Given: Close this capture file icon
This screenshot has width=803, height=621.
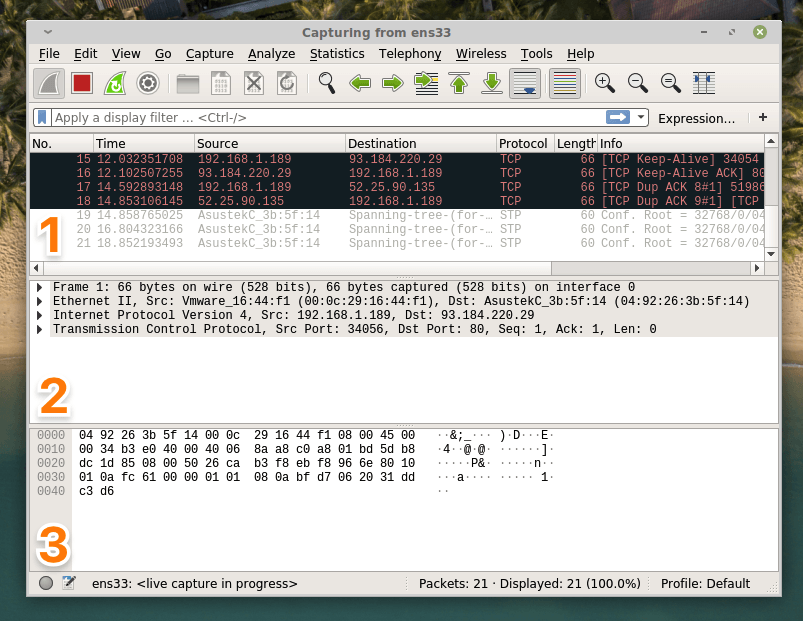Looking at the screenshot, I should pyautogui.click(x=254, y=83).
